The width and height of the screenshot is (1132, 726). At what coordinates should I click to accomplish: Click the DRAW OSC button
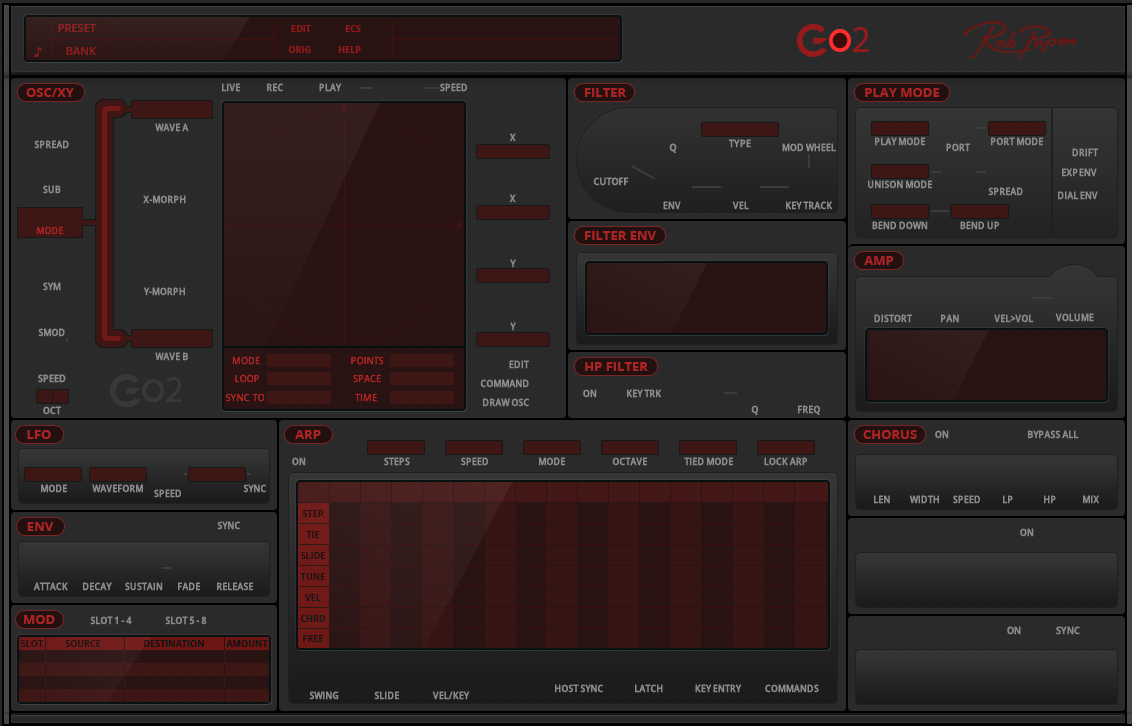coord(505,403)
